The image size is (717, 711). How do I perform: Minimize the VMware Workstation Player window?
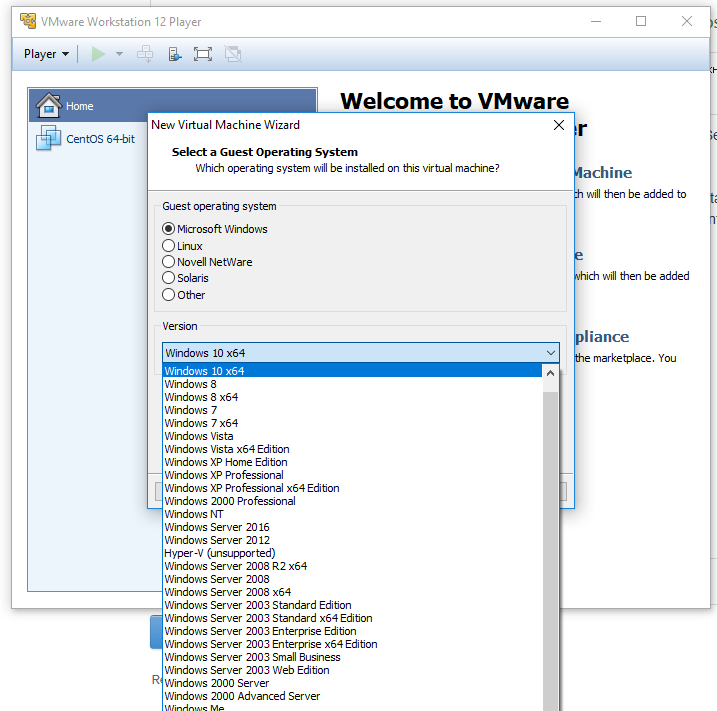(x=595, y=21)
